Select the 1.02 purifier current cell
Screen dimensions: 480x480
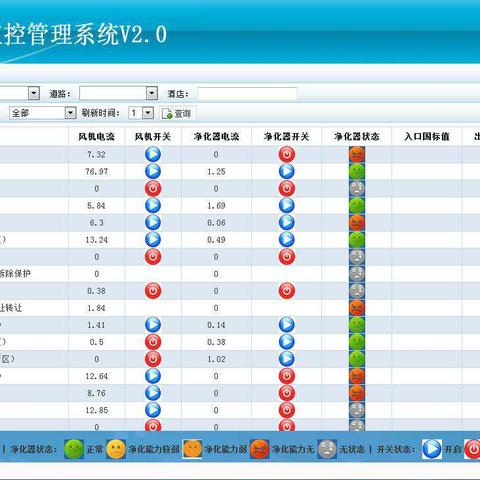click(216, 359)
